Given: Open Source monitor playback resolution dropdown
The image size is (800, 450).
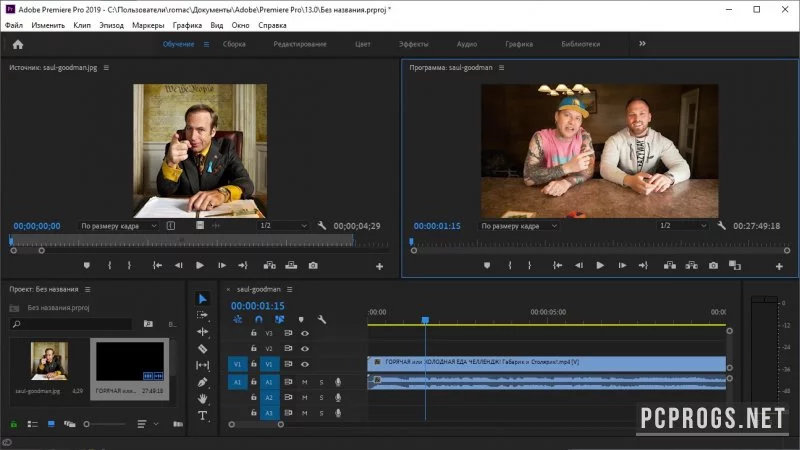Looking at the screenshot, I should [x=283, y=226].
